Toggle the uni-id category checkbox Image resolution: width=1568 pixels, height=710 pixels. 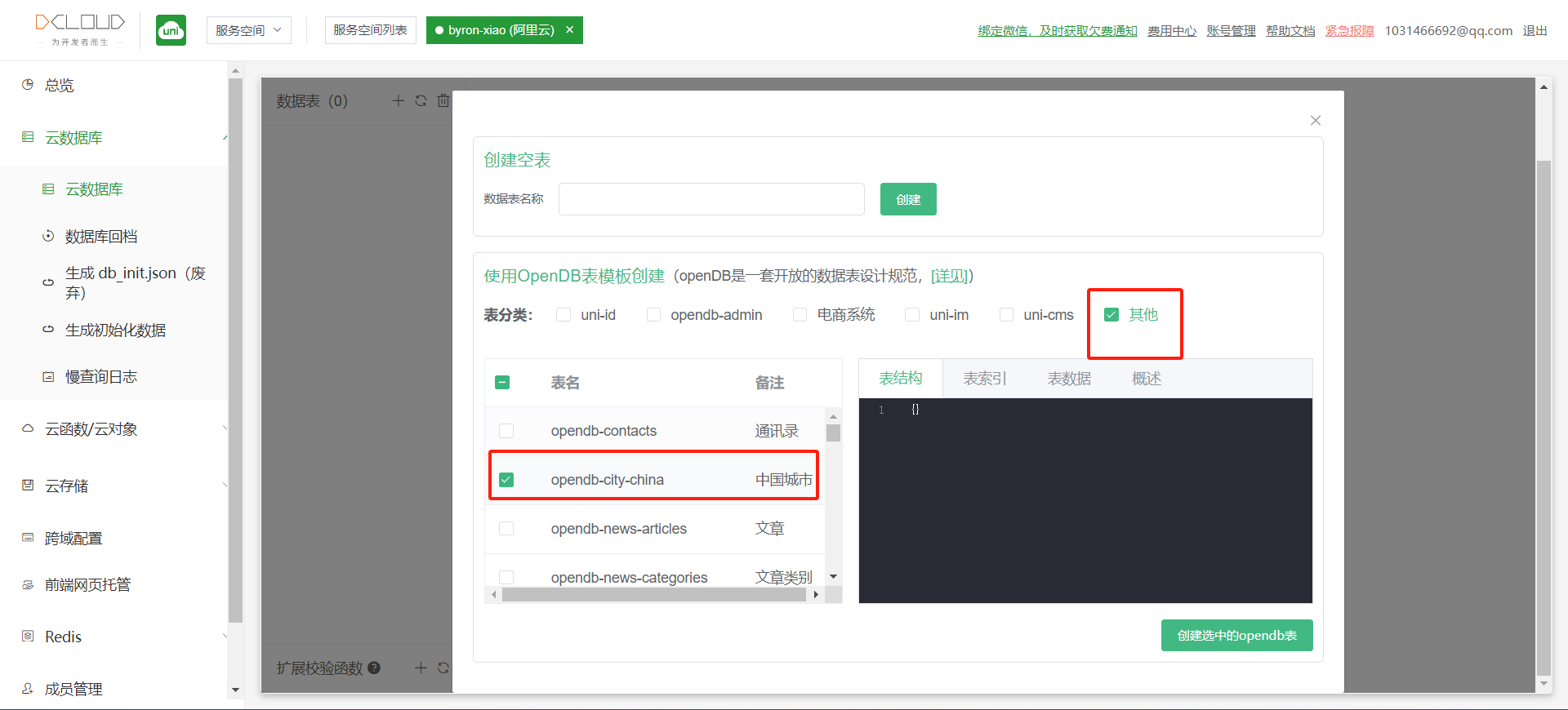pos(563,315)
